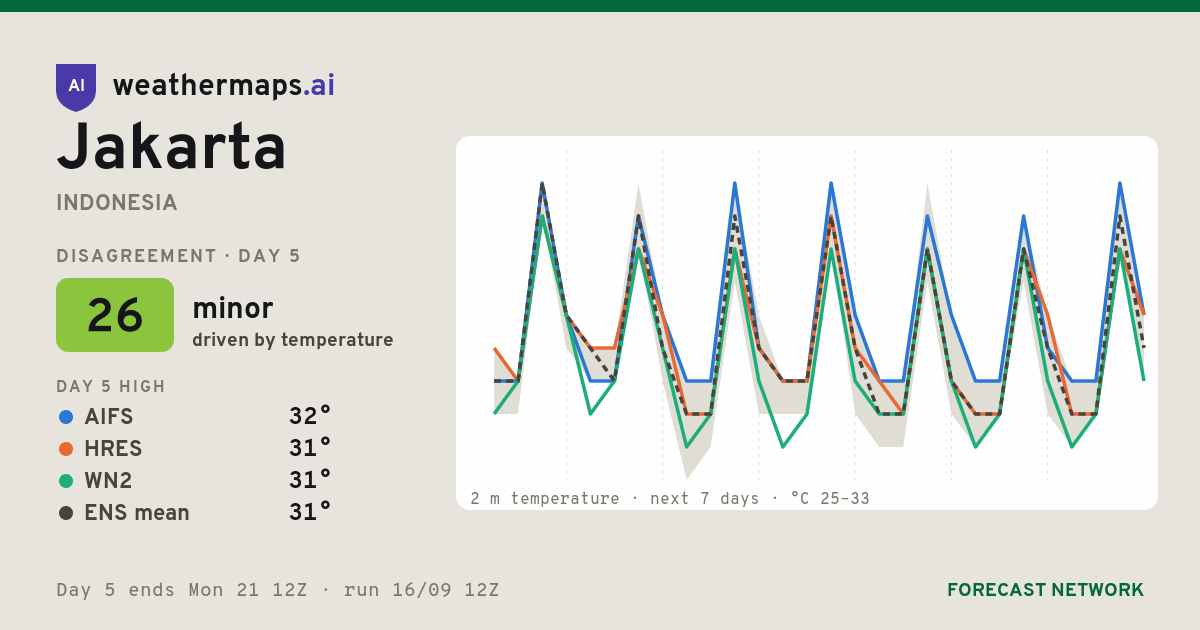
Task: Click the orange HRES legend dot
Action: [x=66, y=449]
